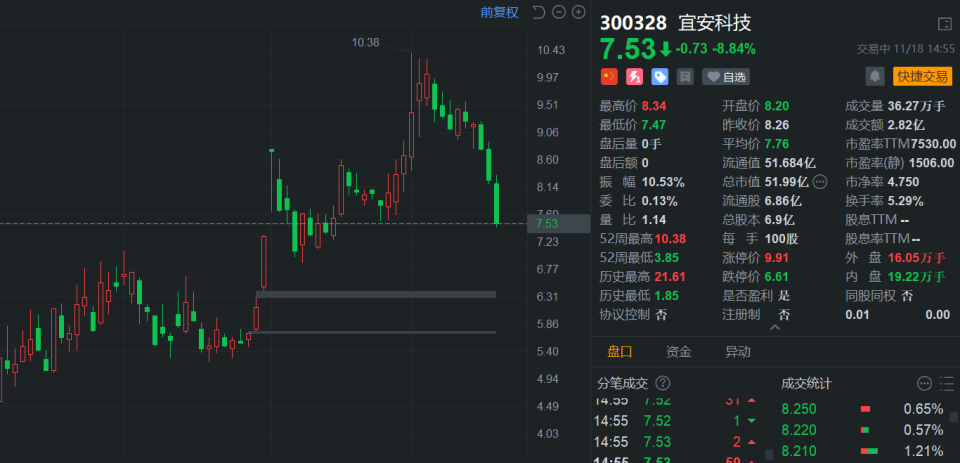Click the 开盘价 value 8.20
The image size is (960, 463).
(777, 106)
